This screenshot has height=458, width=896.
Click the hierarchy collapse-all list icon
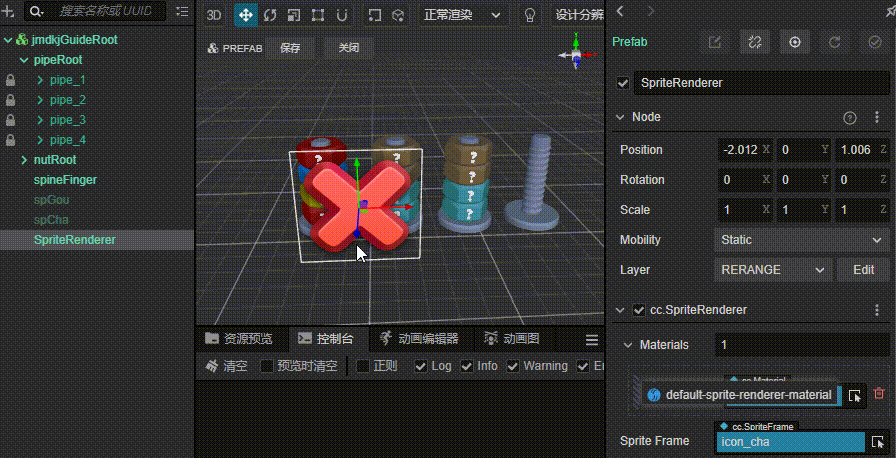[182, 11]
